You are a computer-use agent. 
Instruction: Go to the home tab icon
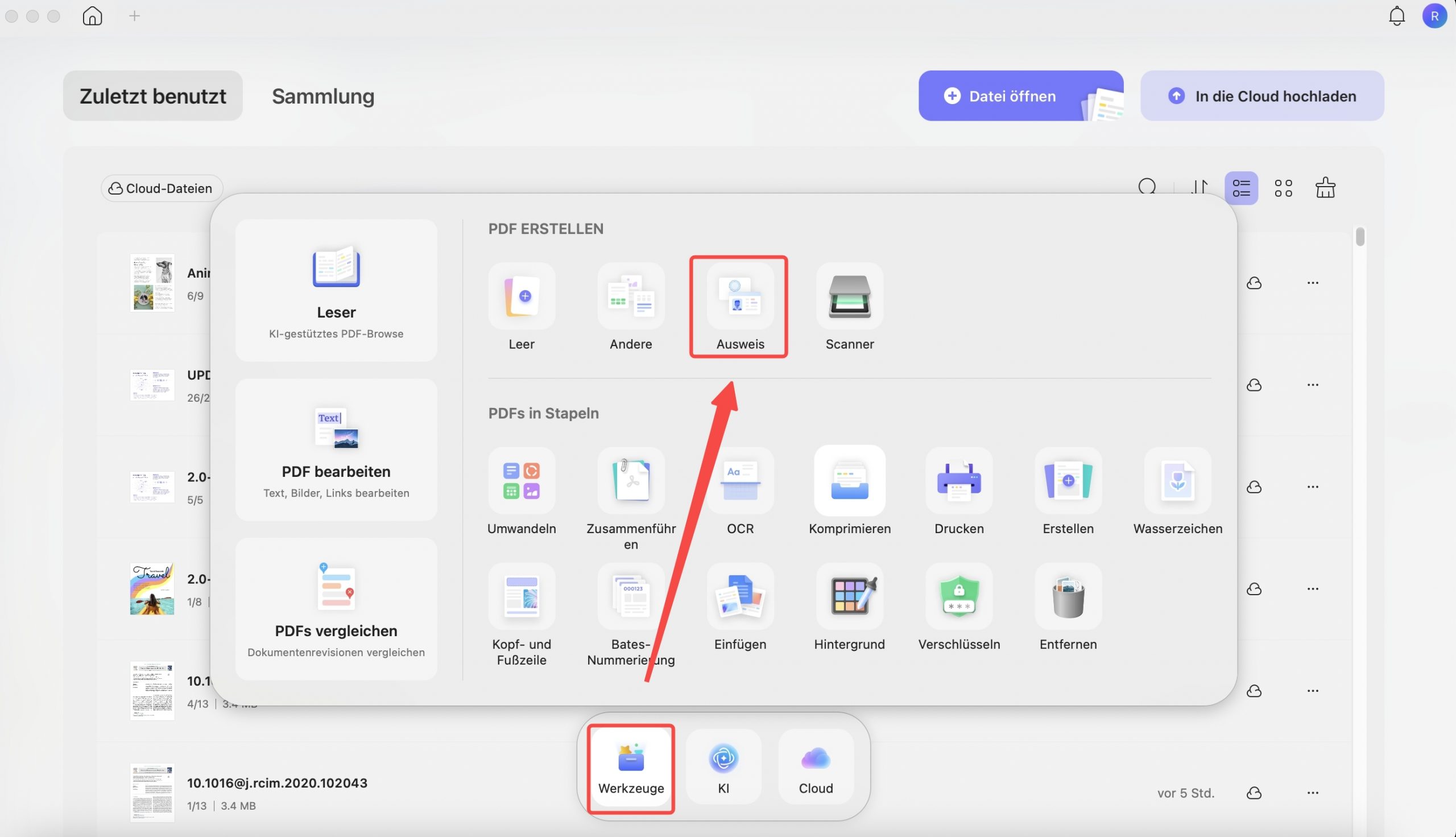(x=92, y=15)
